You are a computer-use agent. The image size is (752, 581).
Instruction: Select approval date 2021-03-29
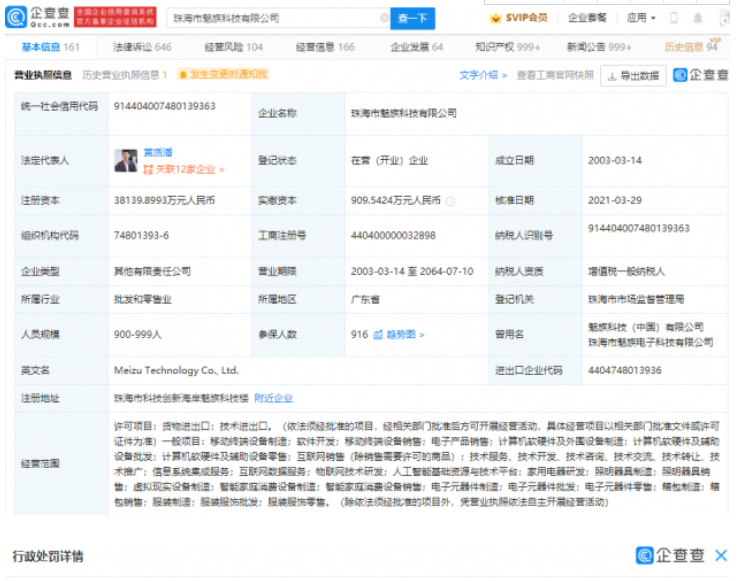pyautogui.click(x=615, y=201)
